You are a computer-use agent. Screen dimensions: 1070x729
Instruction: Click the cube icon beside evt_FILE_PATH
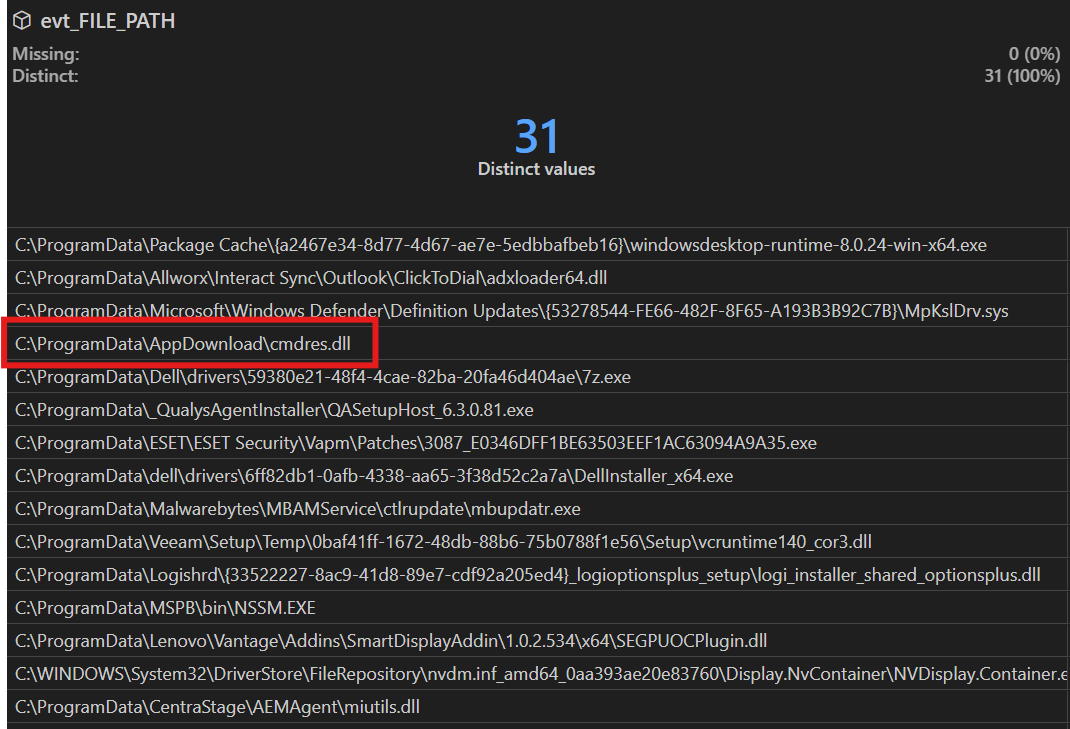[x=21, y=20]
